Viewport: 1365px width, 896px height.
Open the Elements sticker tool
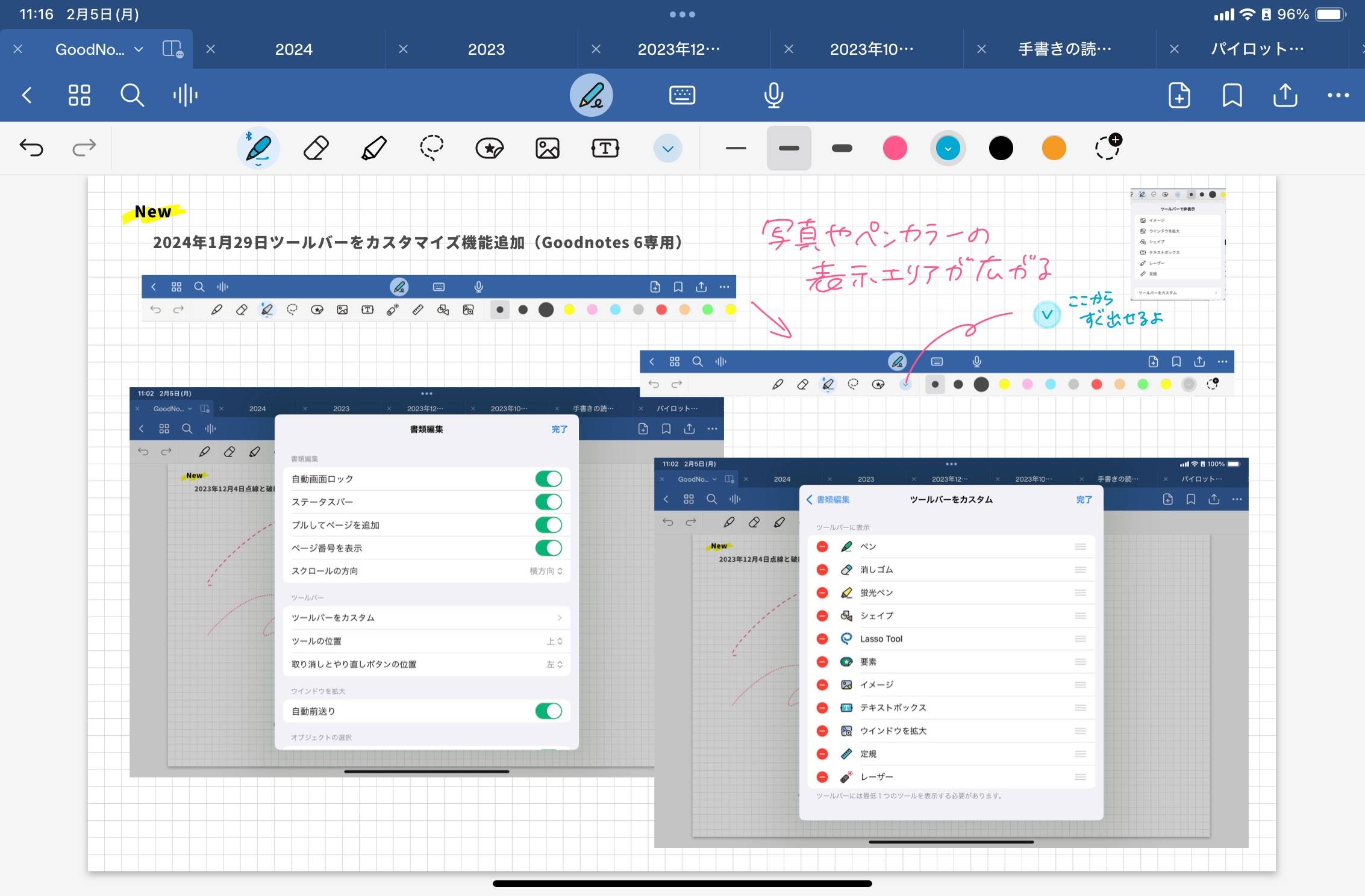click(489, 148)
